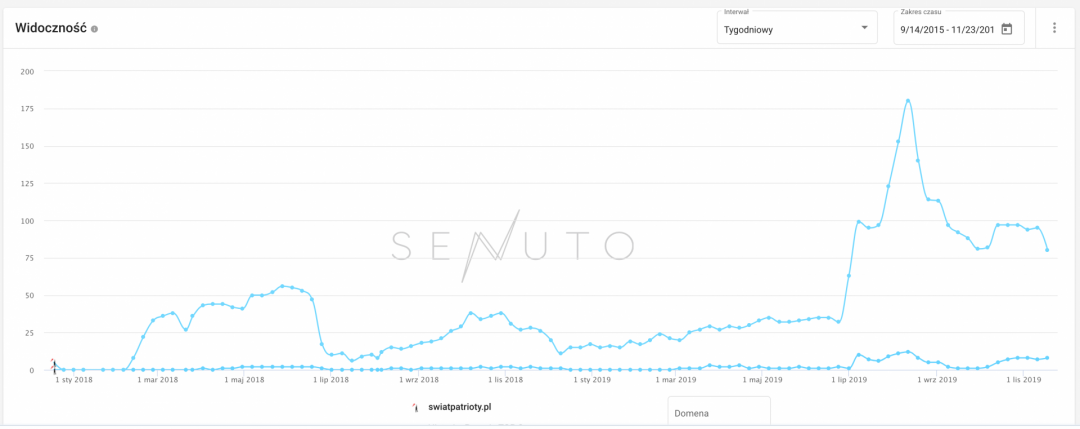Click the last data point on upper line
The height and width of the screenshot is (429, 1080).
click(x=1047, y=250)
